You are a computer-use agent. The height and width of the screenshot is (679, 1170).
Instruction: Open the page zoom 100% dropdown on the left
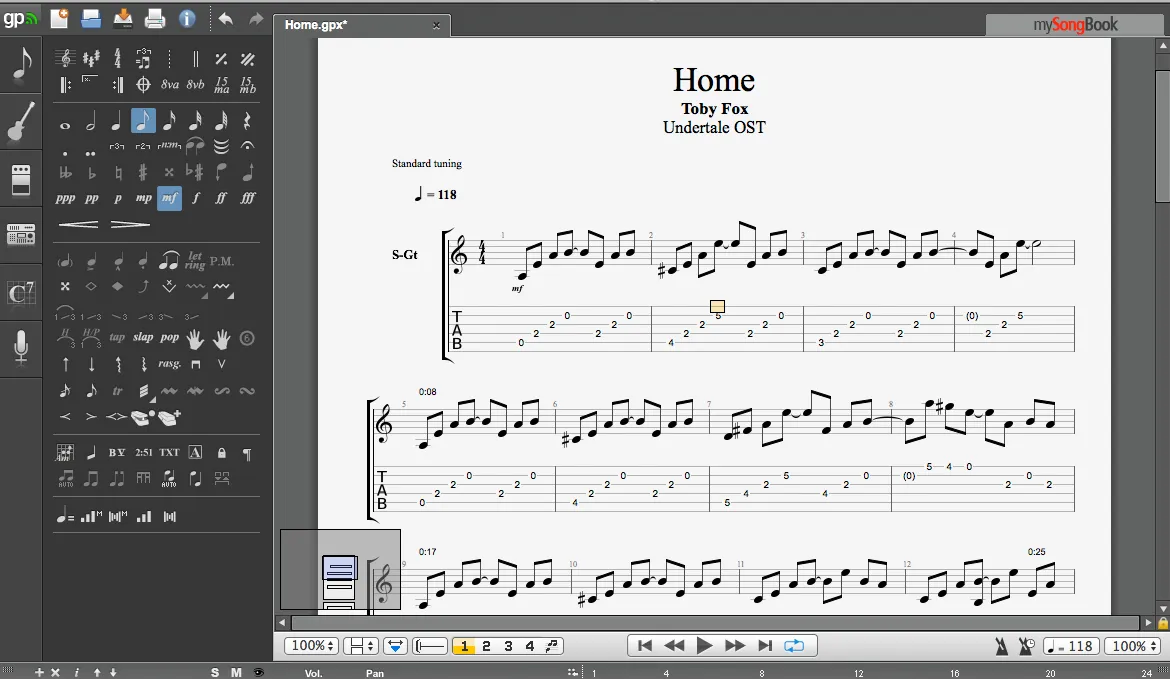pyautogui.click(x=312, y=645)
